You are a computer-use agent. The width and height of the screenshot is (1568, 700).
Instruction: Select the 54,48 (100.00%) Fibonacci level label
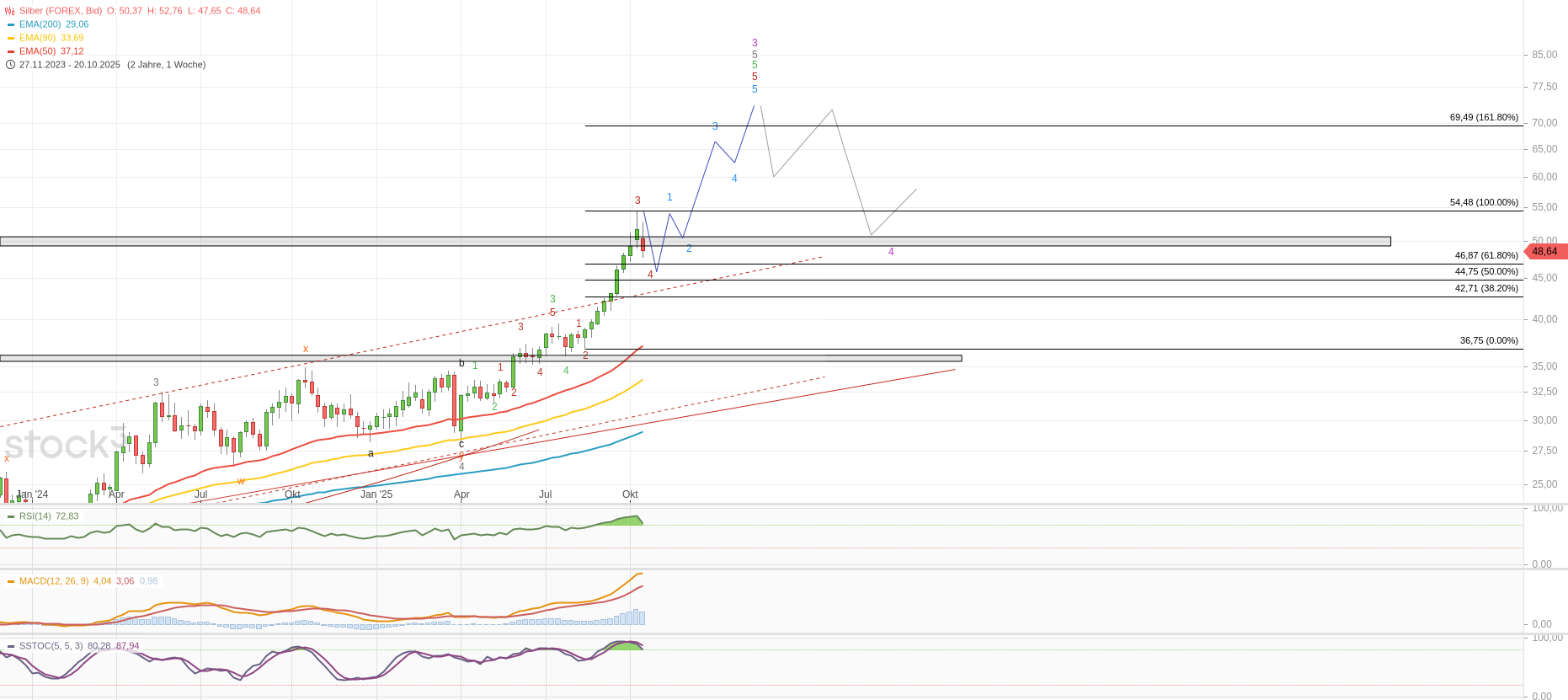1484,202
